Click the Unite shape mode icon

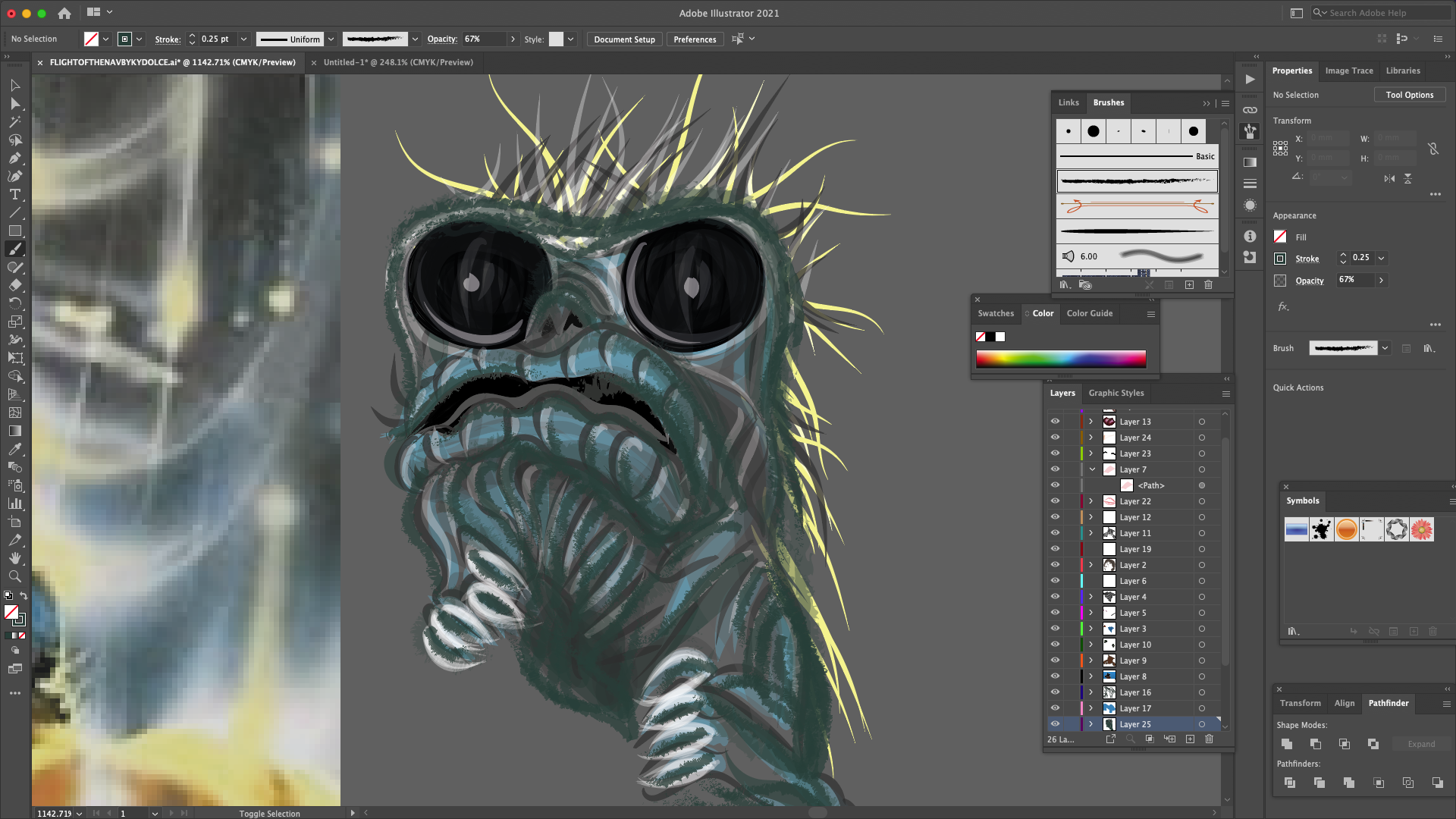tap(1287, 744)
